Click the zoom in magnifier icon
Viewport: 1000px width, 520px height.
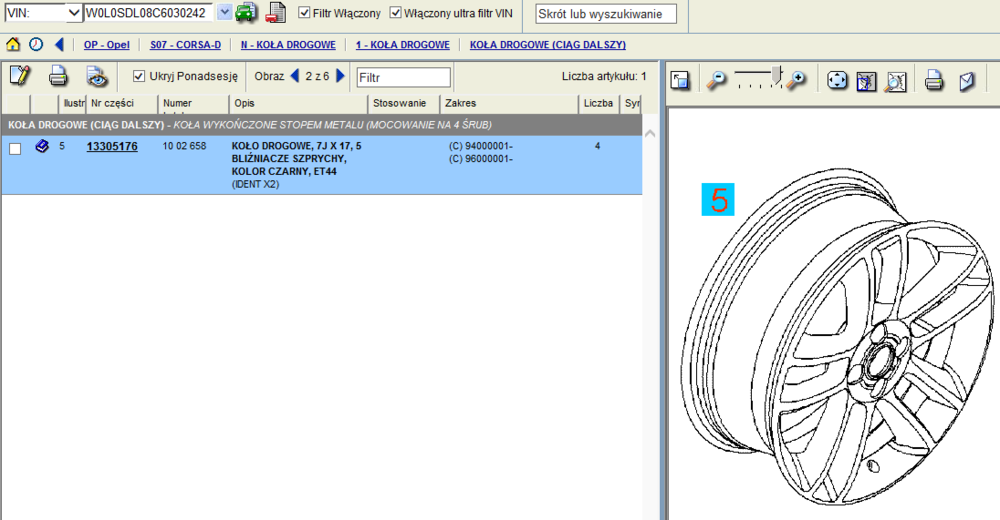(x=797, y=81)
